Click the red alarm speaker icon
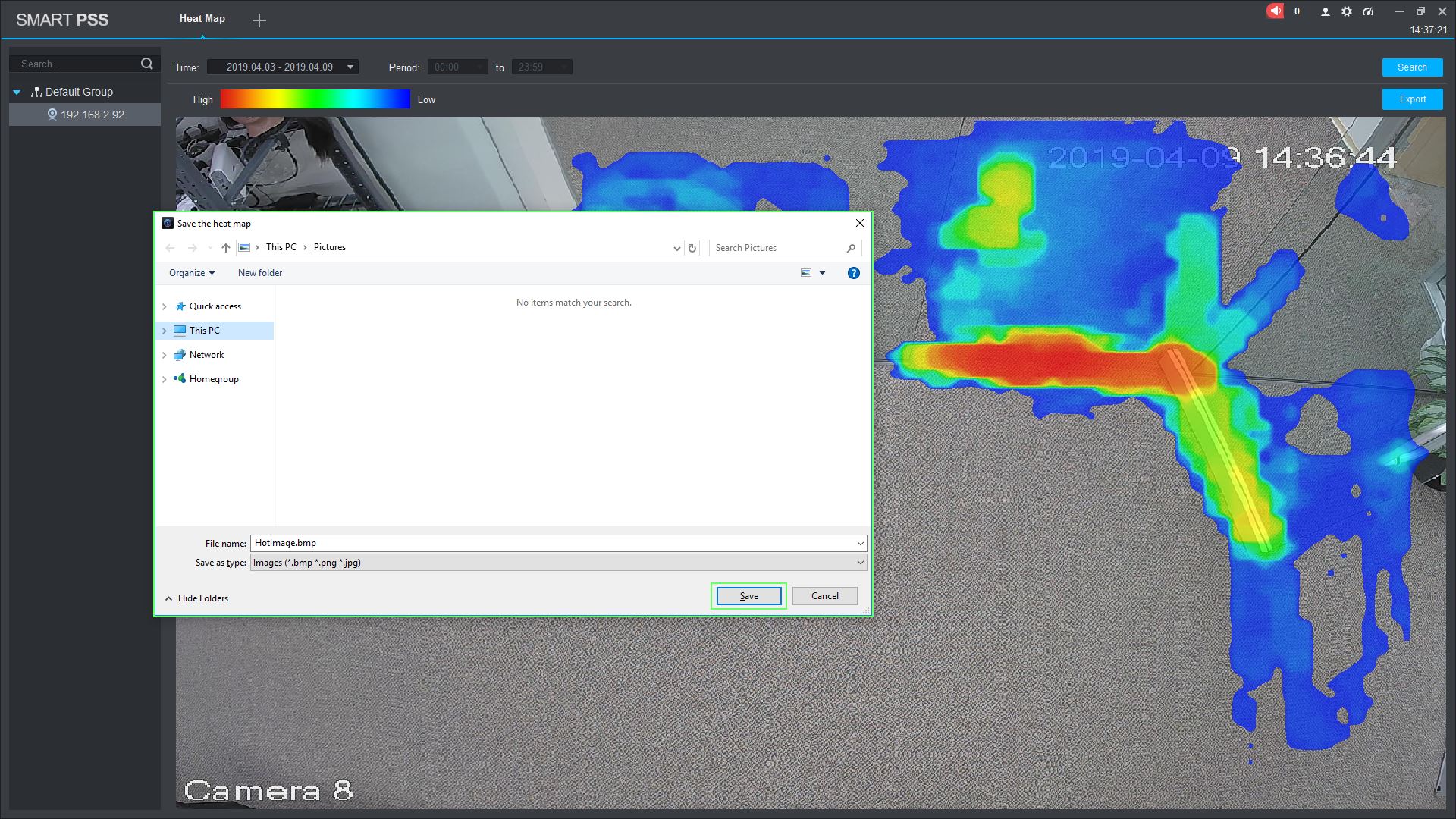This screenshot has width=1456, height=819. click(1275, 11)
